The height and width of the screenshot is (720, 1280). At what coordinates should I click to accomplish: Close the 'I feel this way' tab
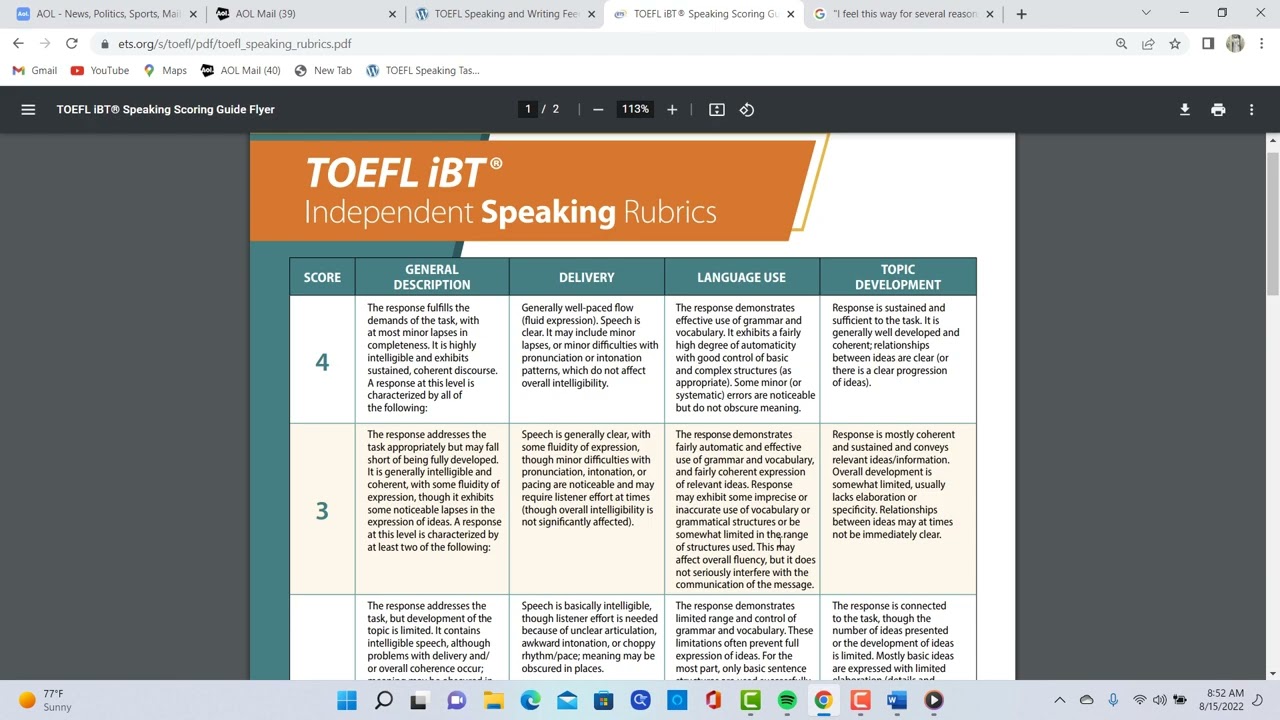[x=990, y=14]
